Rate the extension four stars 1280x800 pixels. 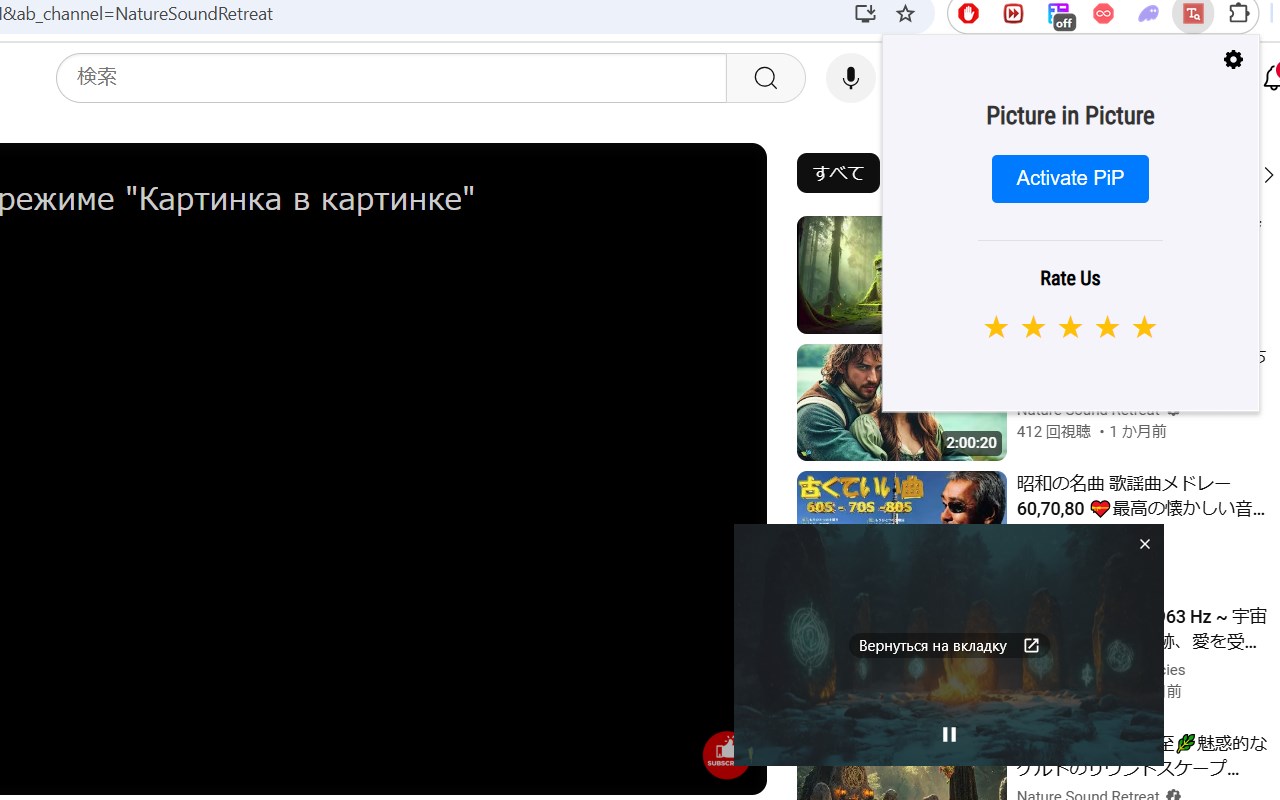(1107, 327)
